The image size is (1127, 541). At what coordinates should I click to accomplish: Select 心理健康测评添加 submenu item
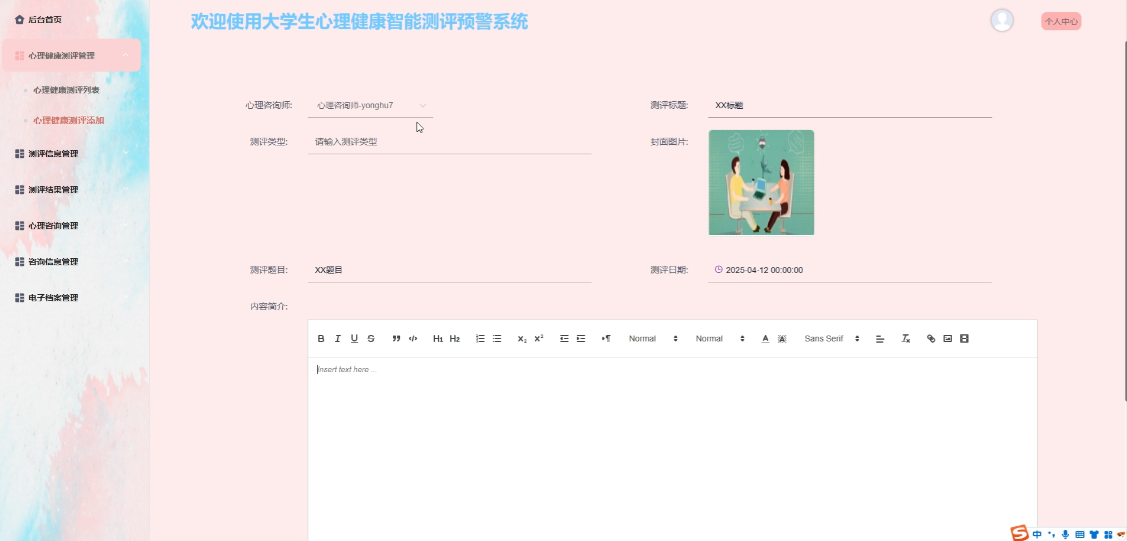coord(68,120)
